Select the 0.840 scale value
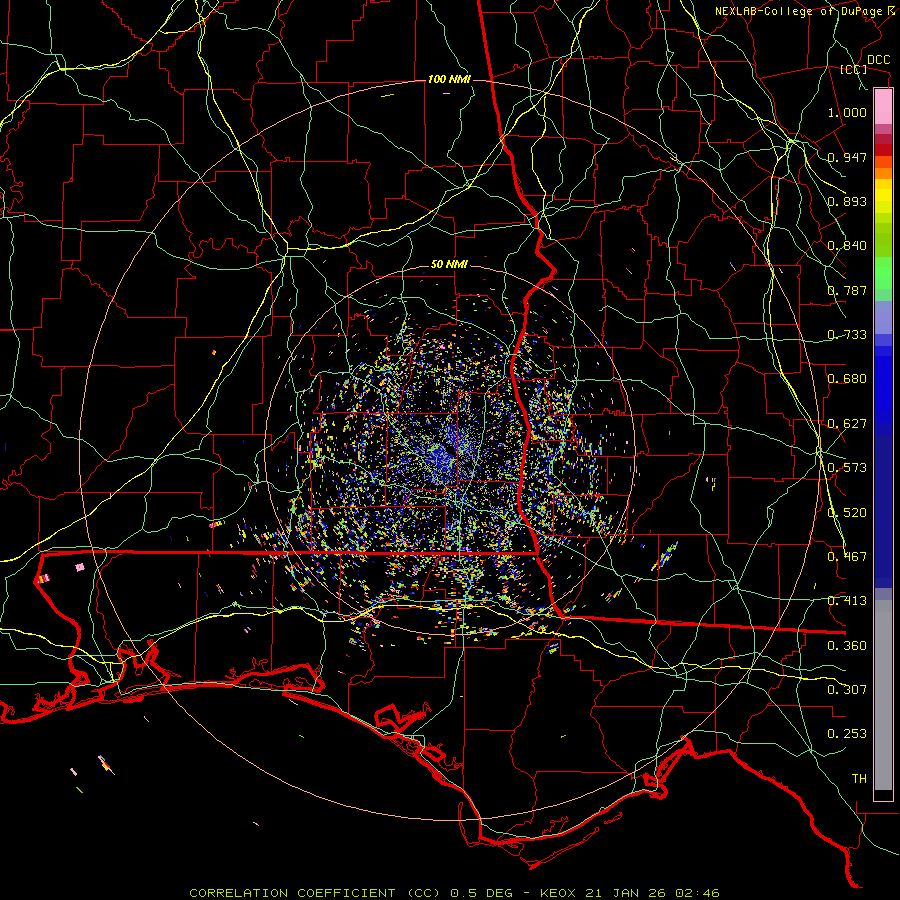Screen dimensions: 900x900 coord(847,246)
